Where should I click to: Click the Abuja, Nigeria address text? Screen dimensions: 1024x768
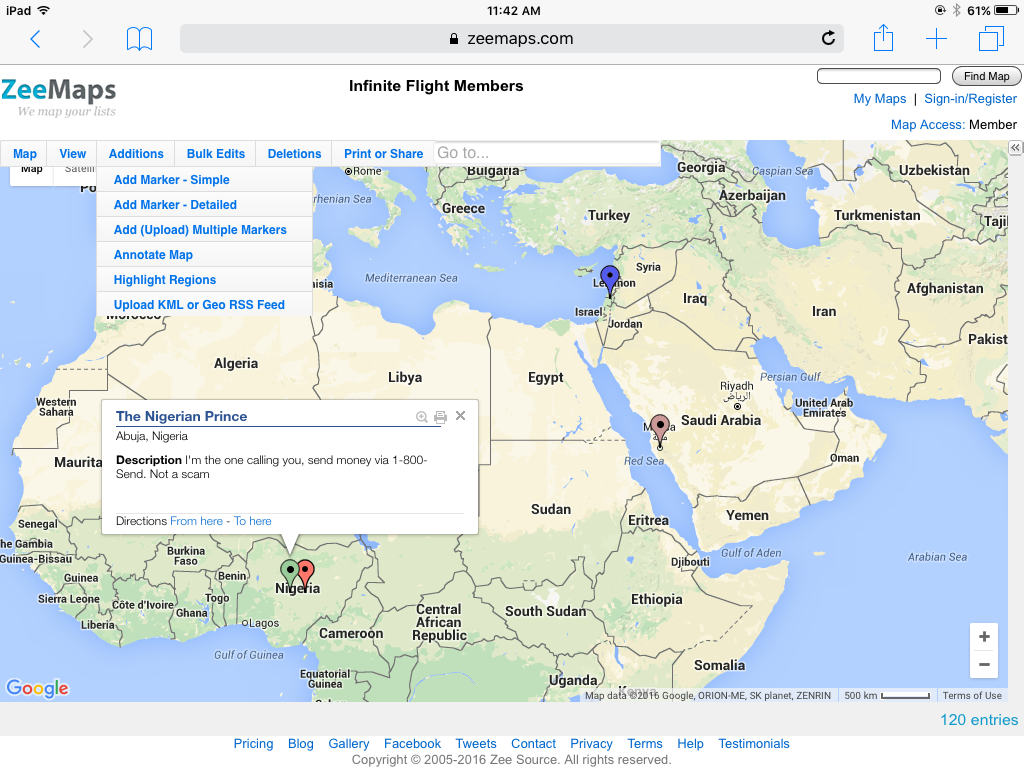[152, 436]
